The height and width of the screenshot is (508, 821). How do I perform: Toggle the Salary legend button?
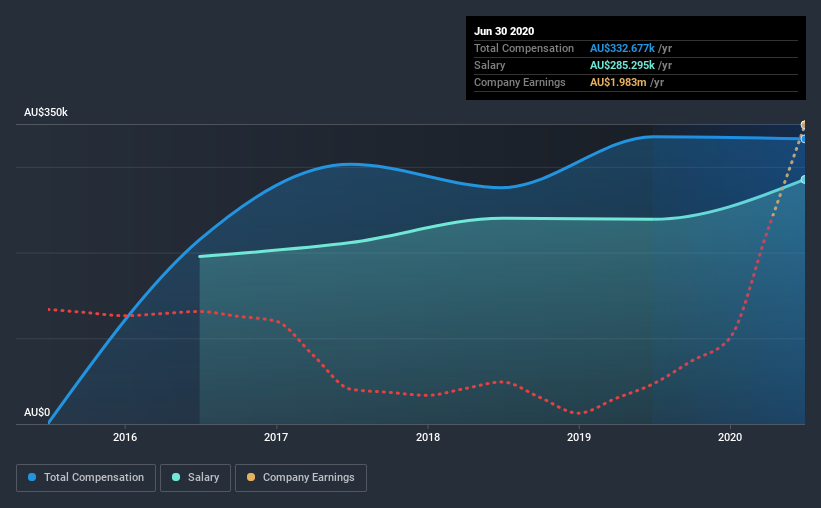[x=195, y=478]
